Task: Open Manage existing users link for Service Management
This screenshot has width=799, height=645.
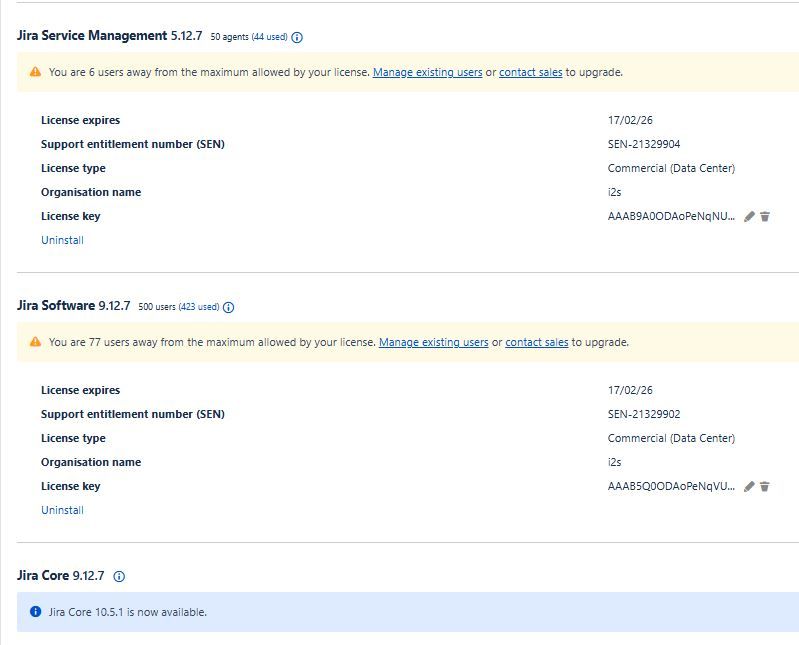Action: (x=428, y=72)
